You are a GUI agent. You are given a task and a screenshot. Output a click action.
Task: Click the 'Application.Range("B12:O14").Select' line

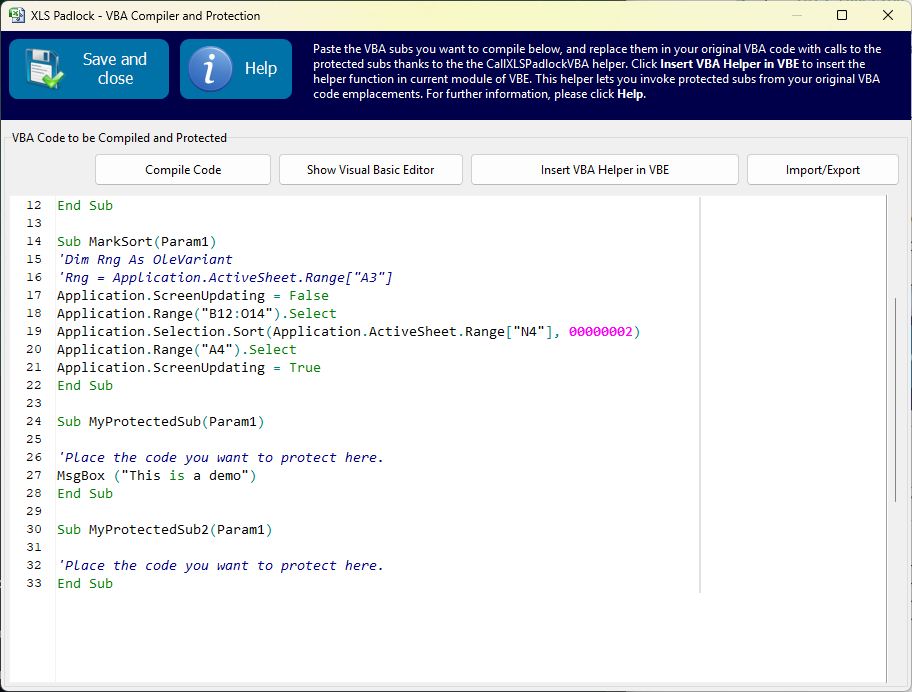click(x=197, y=313)
